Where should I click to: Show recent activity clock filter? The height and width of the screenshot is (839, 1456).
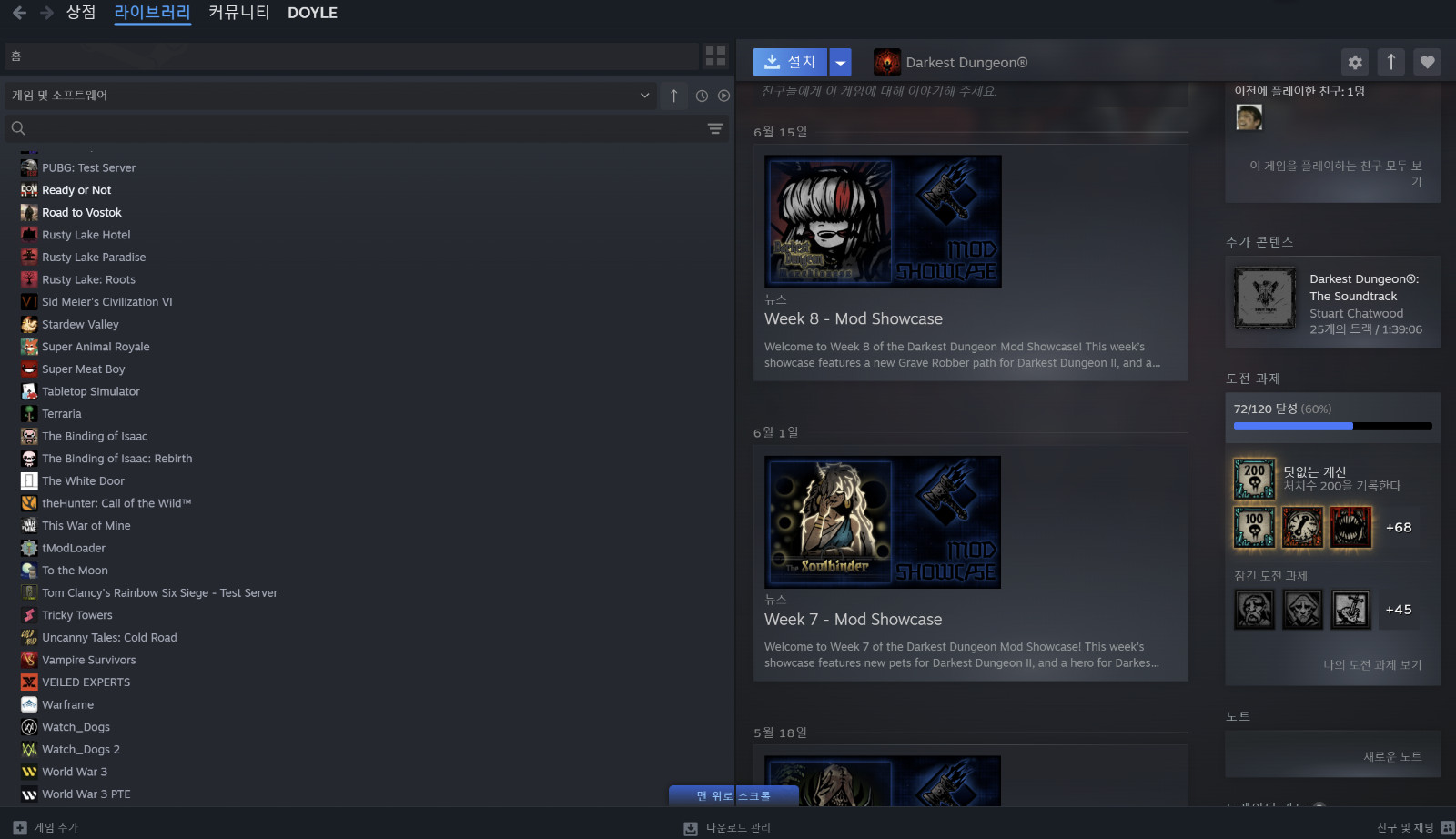[x=702, y=96]
